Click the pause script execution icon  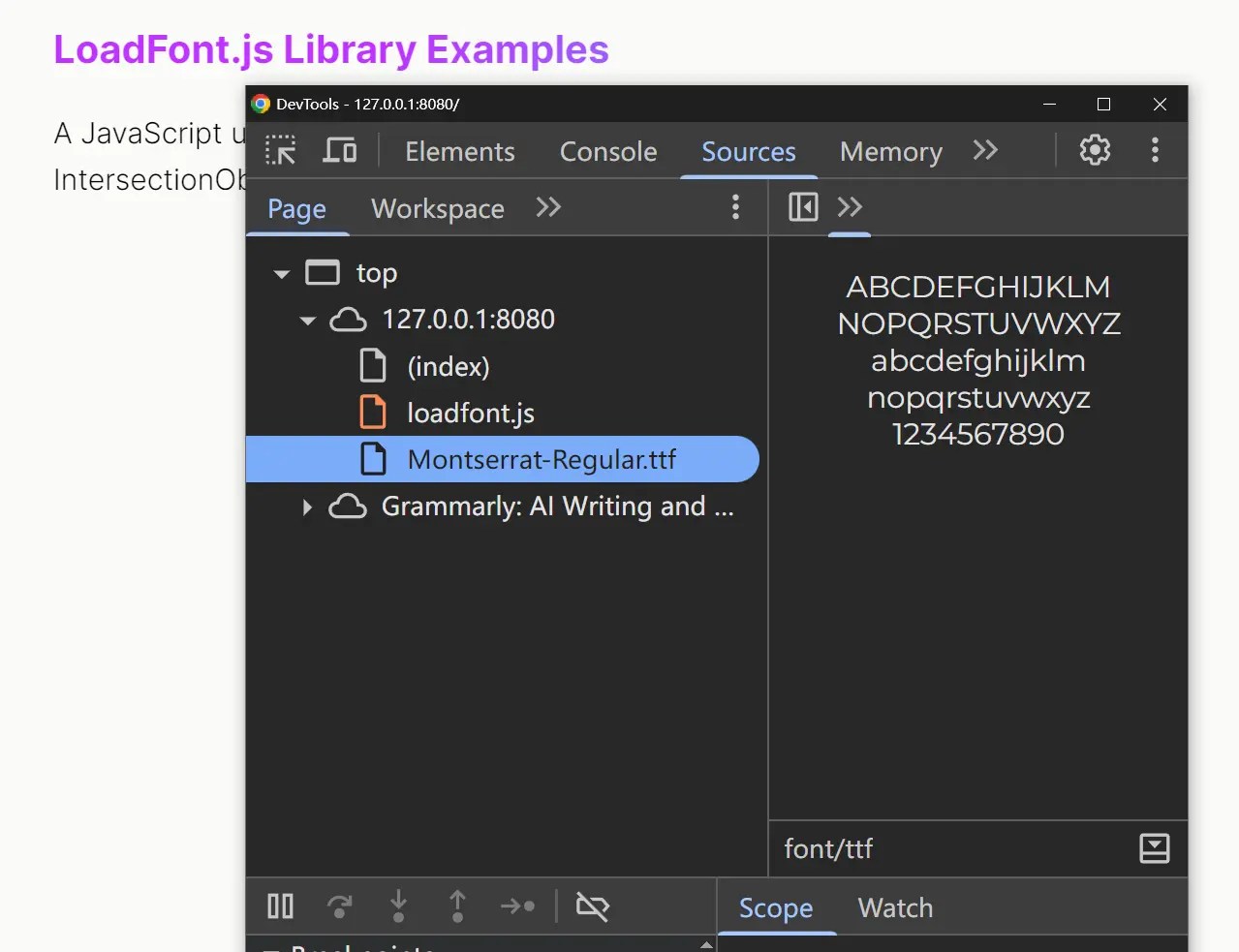click(x=280, y=906)
